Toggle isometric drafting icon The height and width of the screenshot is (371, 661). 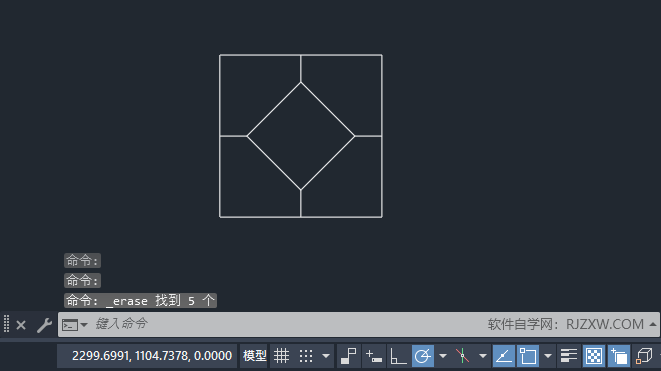pos(462,356)
